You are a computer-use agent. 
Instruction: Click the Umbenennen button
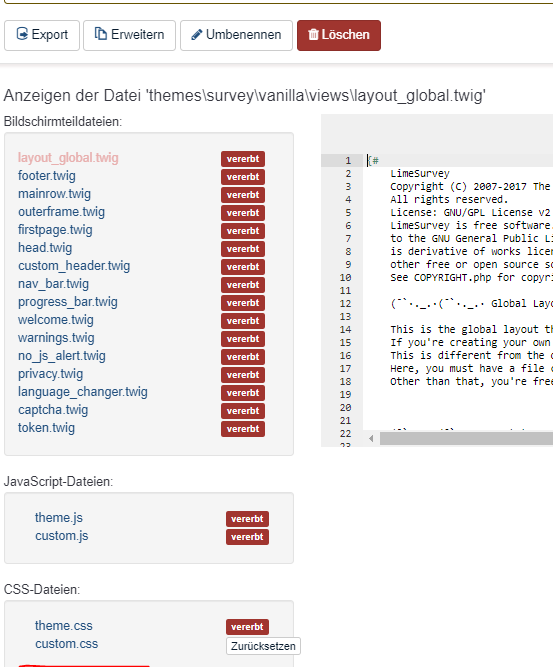tap(237, 35)
